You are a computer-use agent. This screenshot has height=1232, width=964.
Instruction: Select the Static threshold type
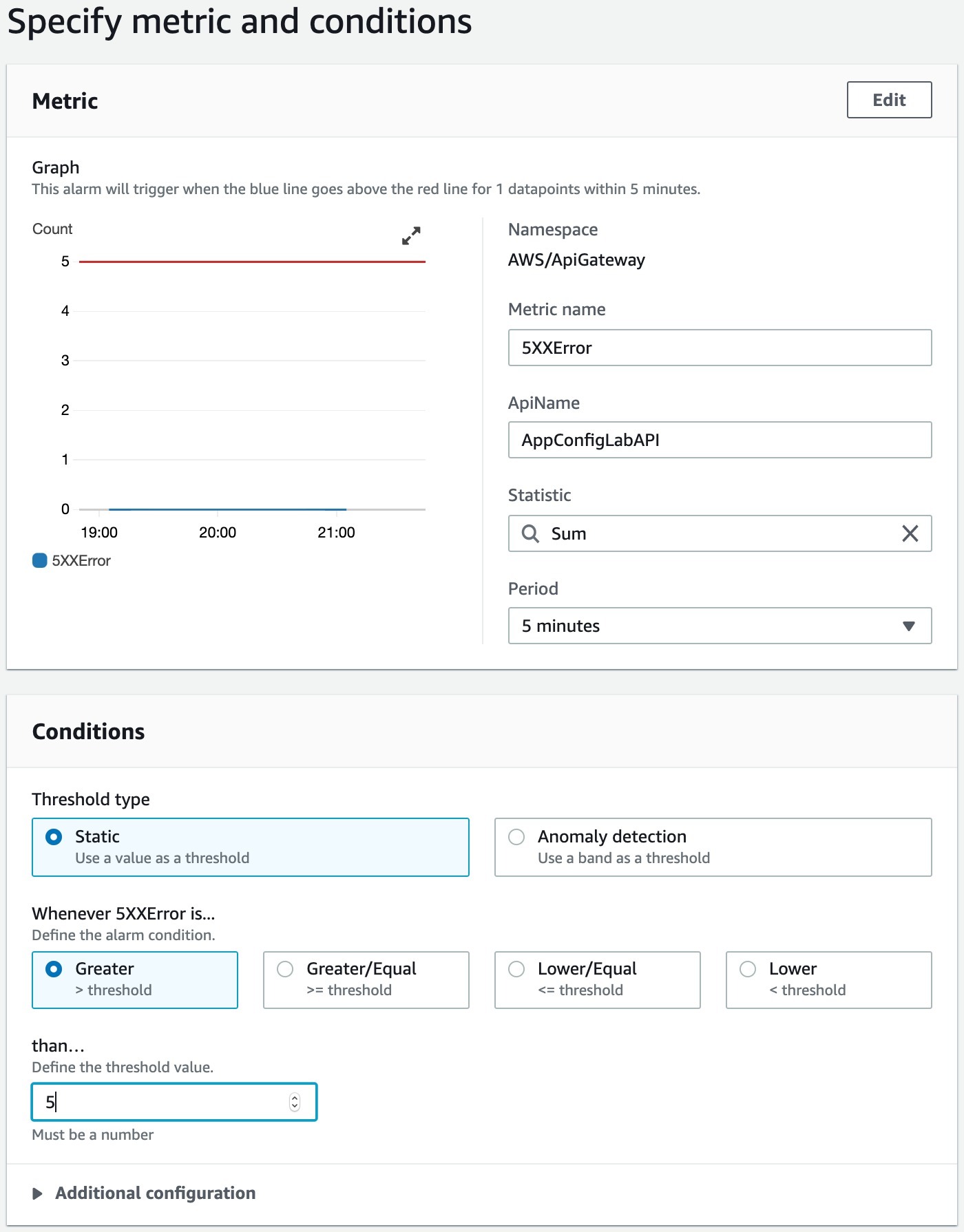click(x=251, y=847)
